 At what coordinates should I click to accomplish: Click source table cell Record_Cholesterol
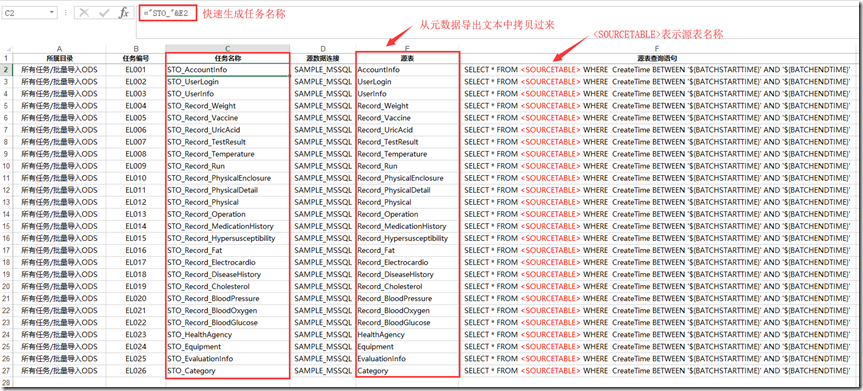click(407, 286)
